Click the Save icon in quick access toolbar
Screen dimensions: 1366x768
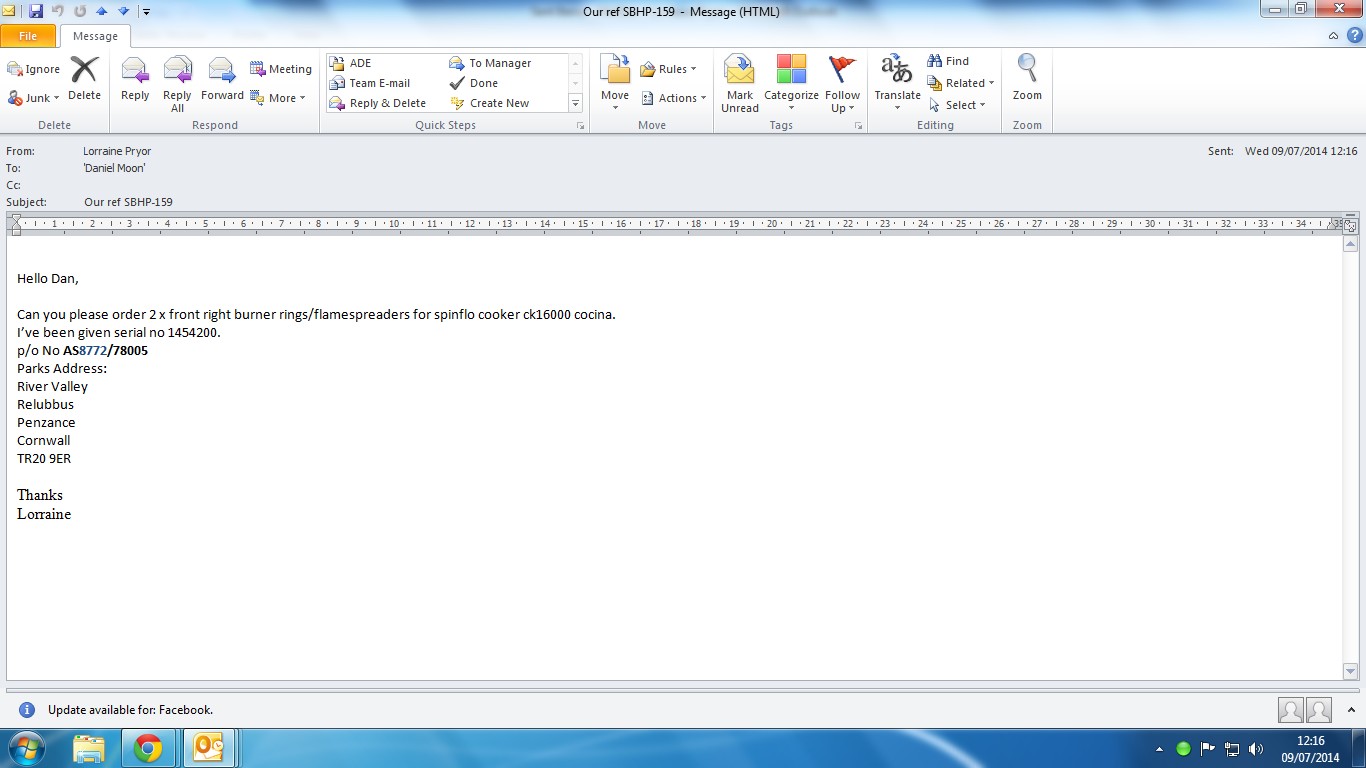36,11
